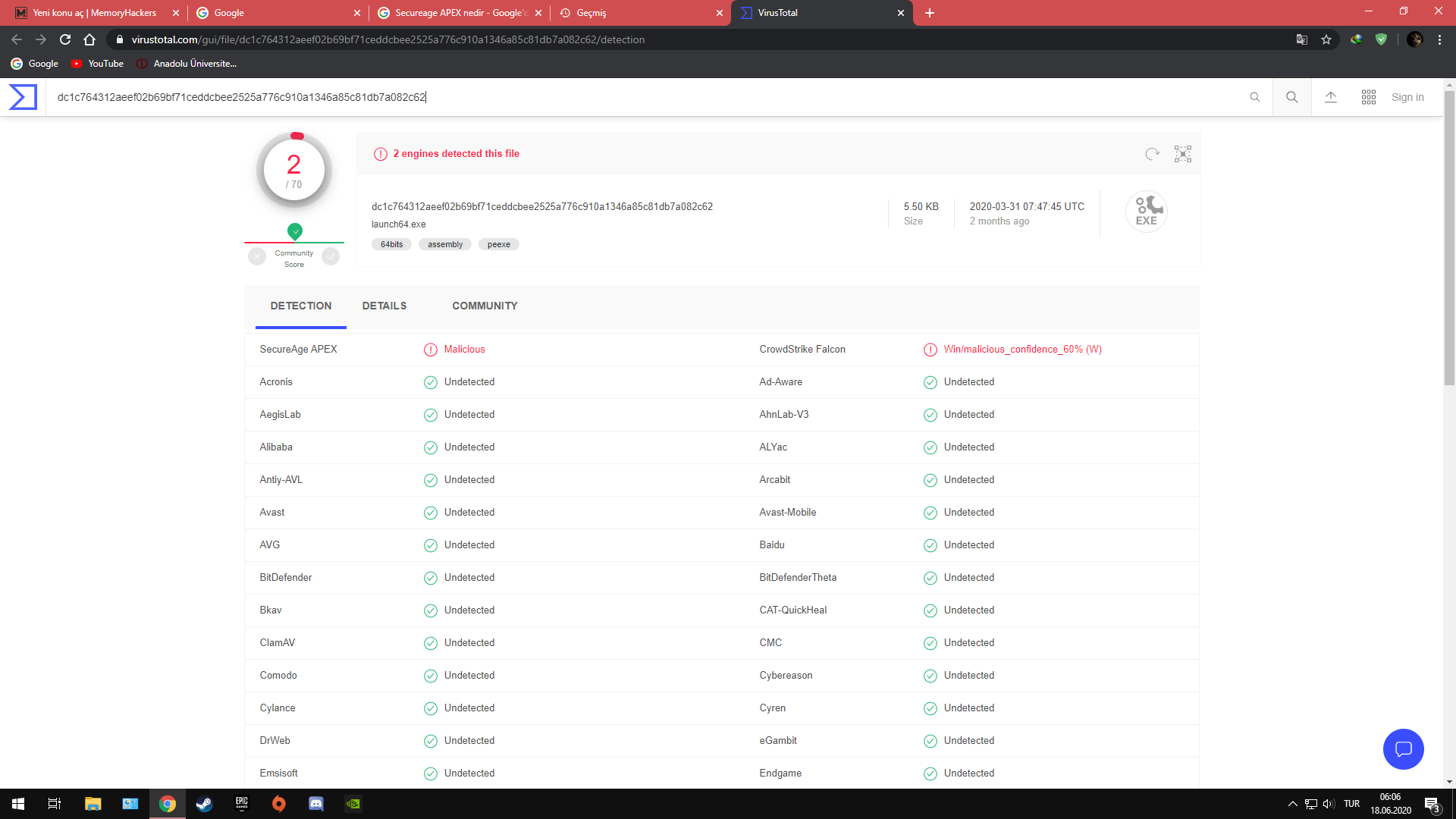Click the shield extension icon in Chrome

1381,39
